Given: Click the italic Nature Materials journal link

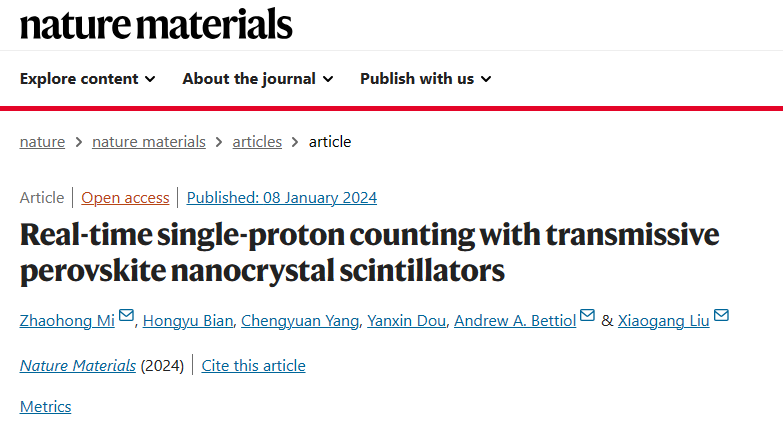Looking at the screenshot, I should (x=78, y=366).
